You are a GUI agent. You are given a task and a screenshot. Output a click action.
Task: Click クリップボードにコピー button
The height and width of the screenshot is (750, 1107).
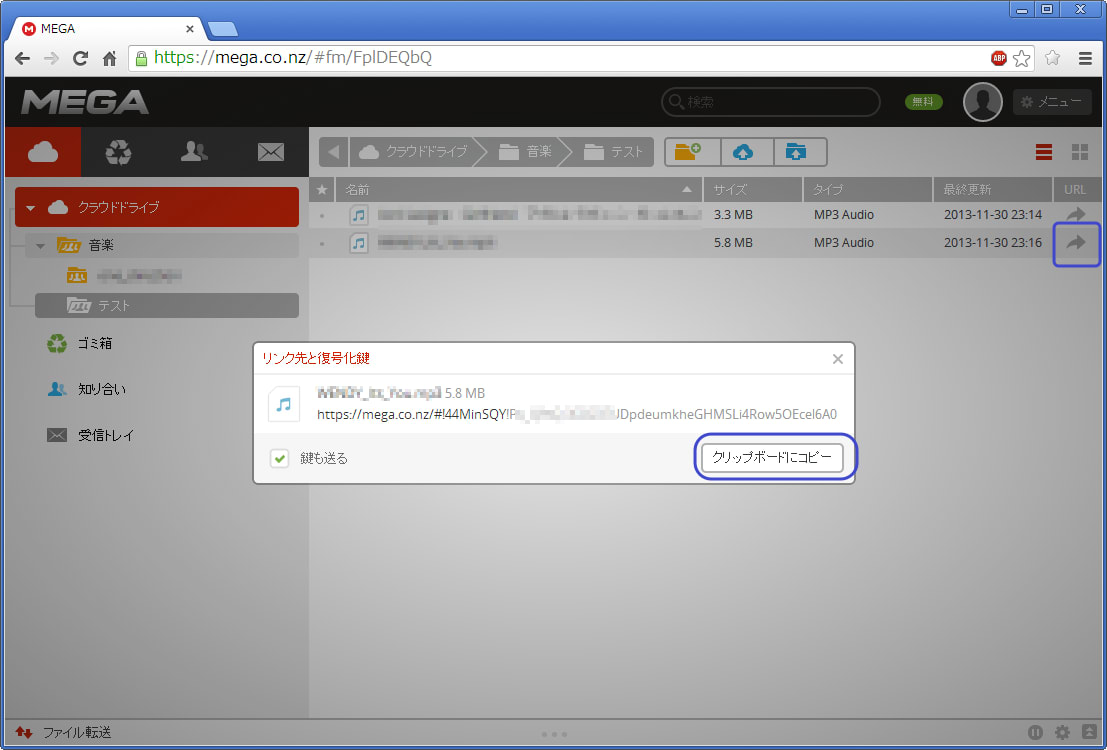(x=772, y=458)
